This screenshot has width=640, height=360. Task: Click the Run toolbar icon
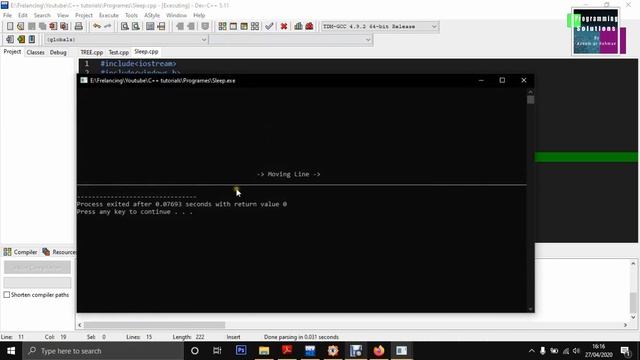pyautogui.click(x=233, y=26)
